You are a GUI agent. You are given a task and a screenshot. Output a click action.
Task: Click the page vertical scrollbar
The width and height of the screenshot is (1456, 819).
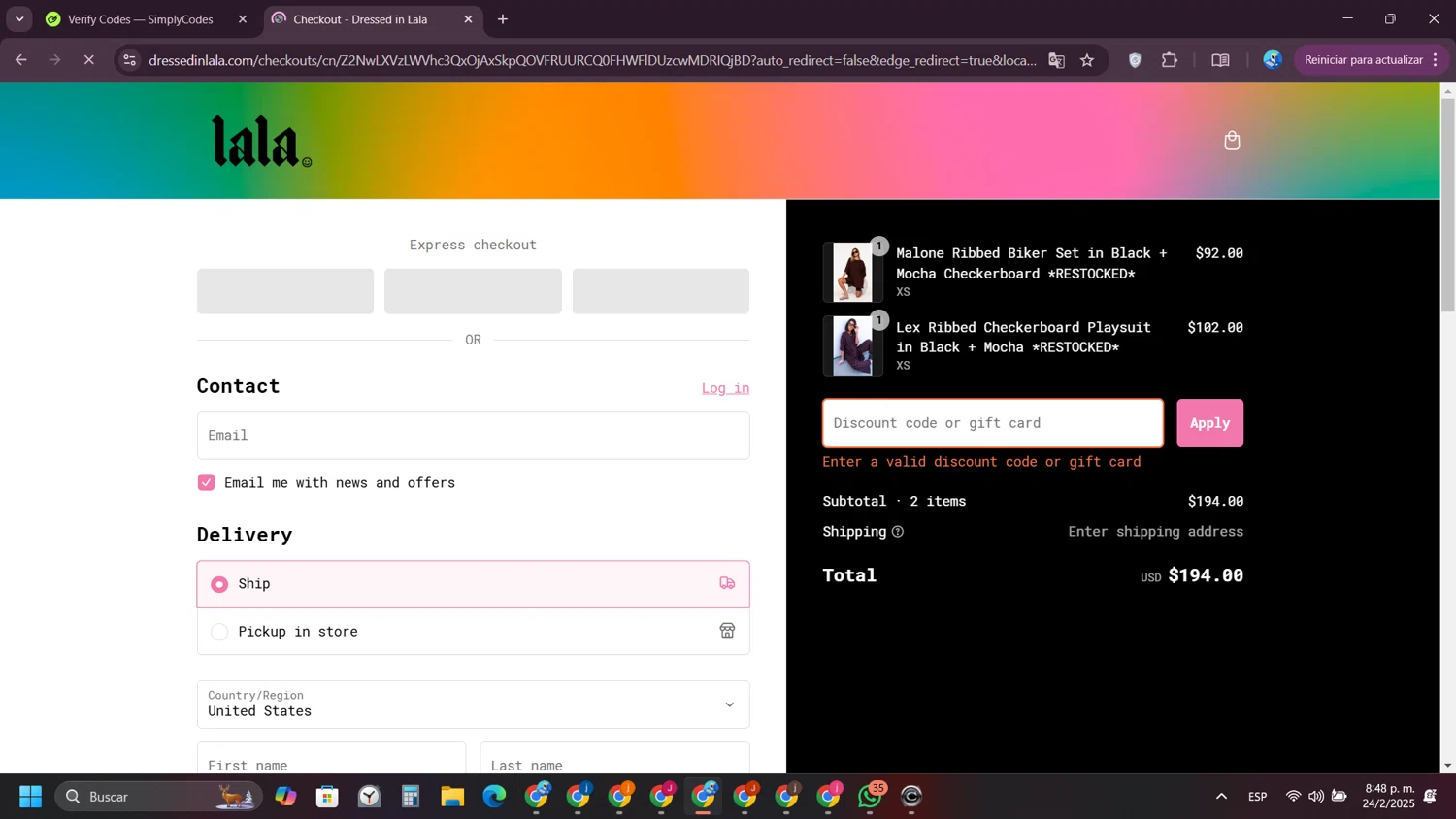tap(1447, 206)
